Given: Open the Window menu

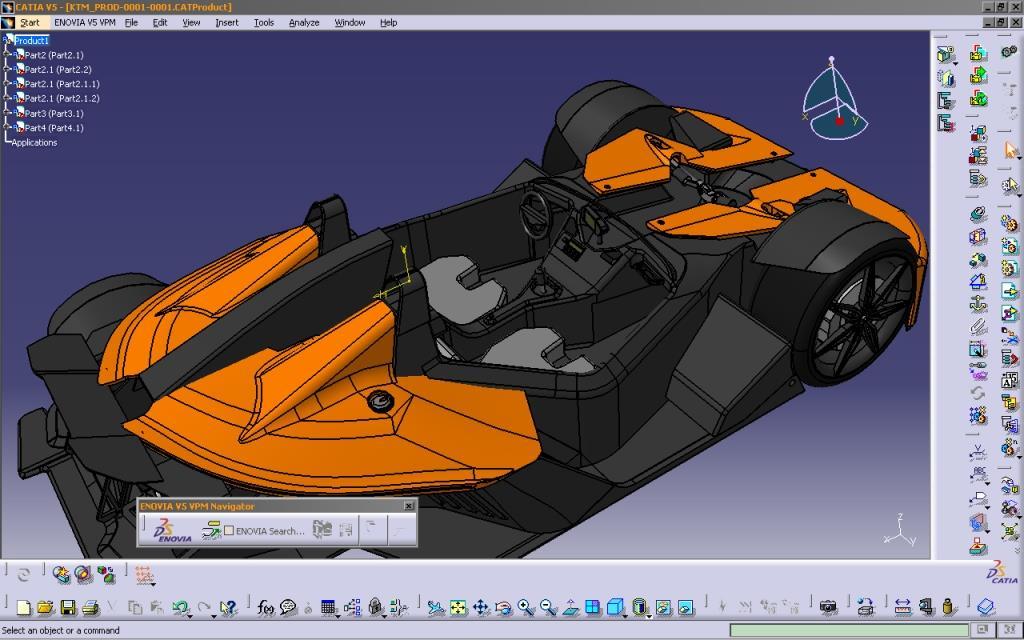Looking at the screenshot, I should click(349, 22).
